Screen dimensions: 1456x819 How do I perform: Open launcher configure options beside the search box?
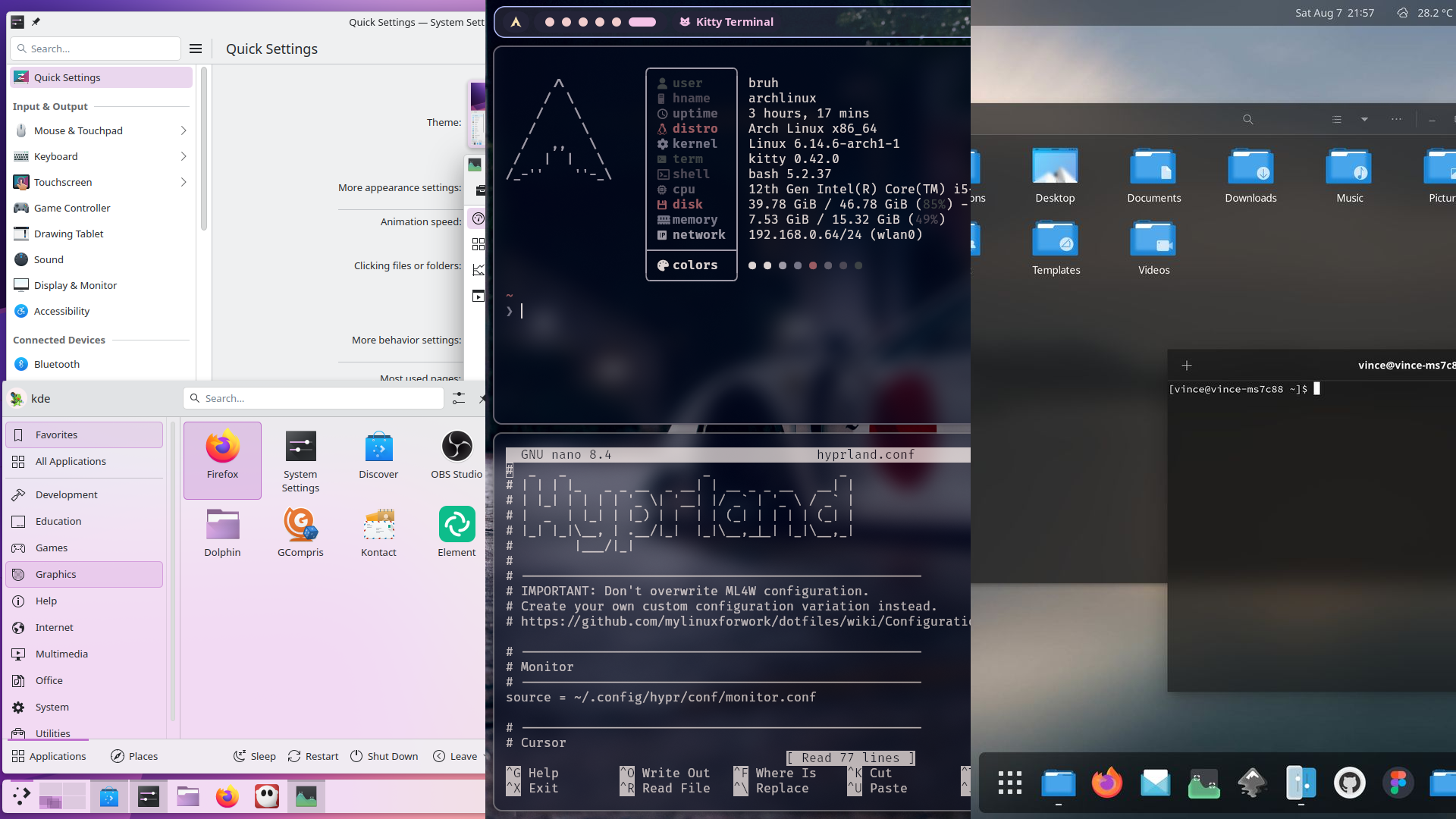click(x=459, y=398)
